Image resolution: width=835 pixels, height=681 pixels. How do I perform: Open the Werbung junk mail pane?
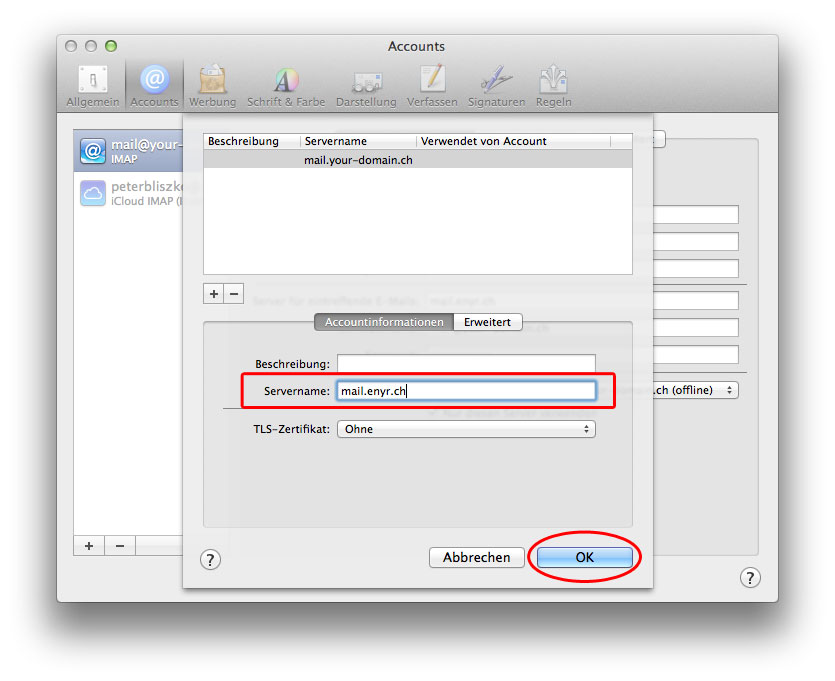click(x=212, y=86)
